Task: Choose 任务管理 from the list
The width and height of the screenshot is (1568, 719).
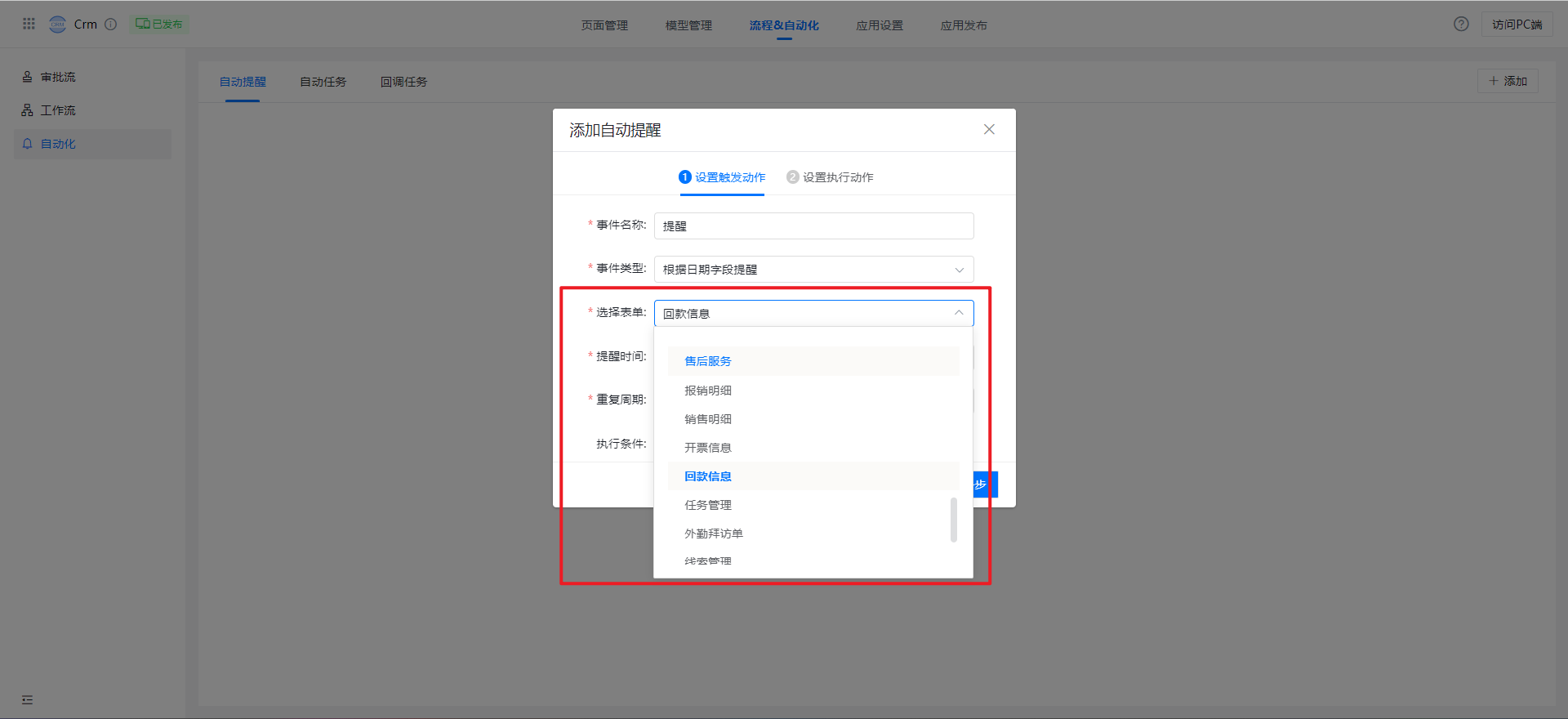Action: click(x=813, y=505)
